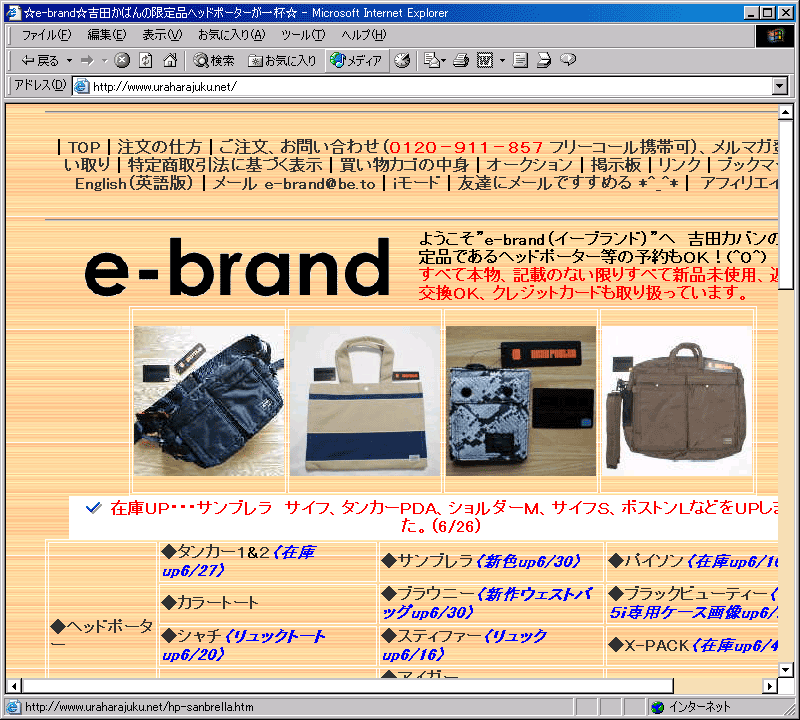Expand the address bar dropdown list
The height and width of the screenshot is (720, 800).
780,86
